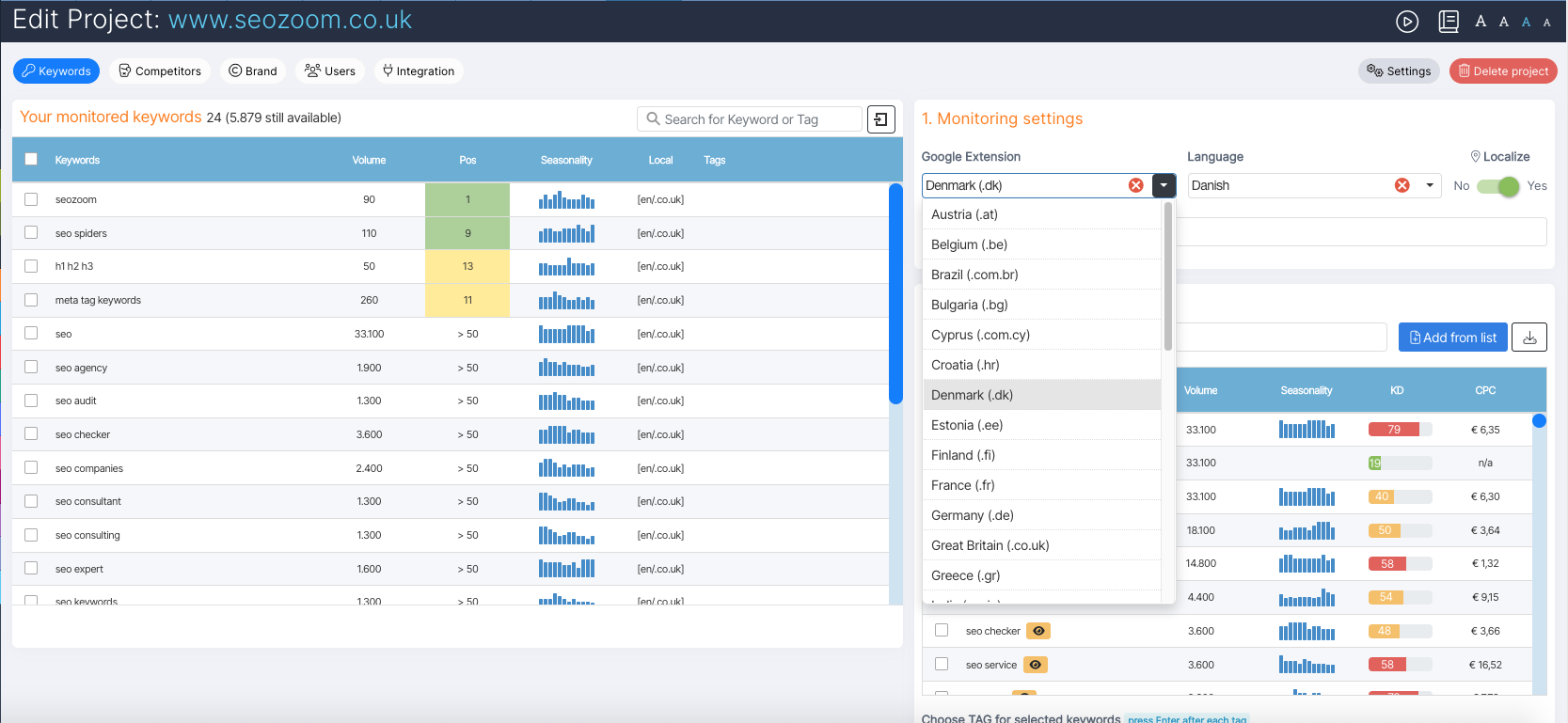Click the download icon beside Add from list
The width and height of the screenshot is (1568, 723).
(1529, 338)
